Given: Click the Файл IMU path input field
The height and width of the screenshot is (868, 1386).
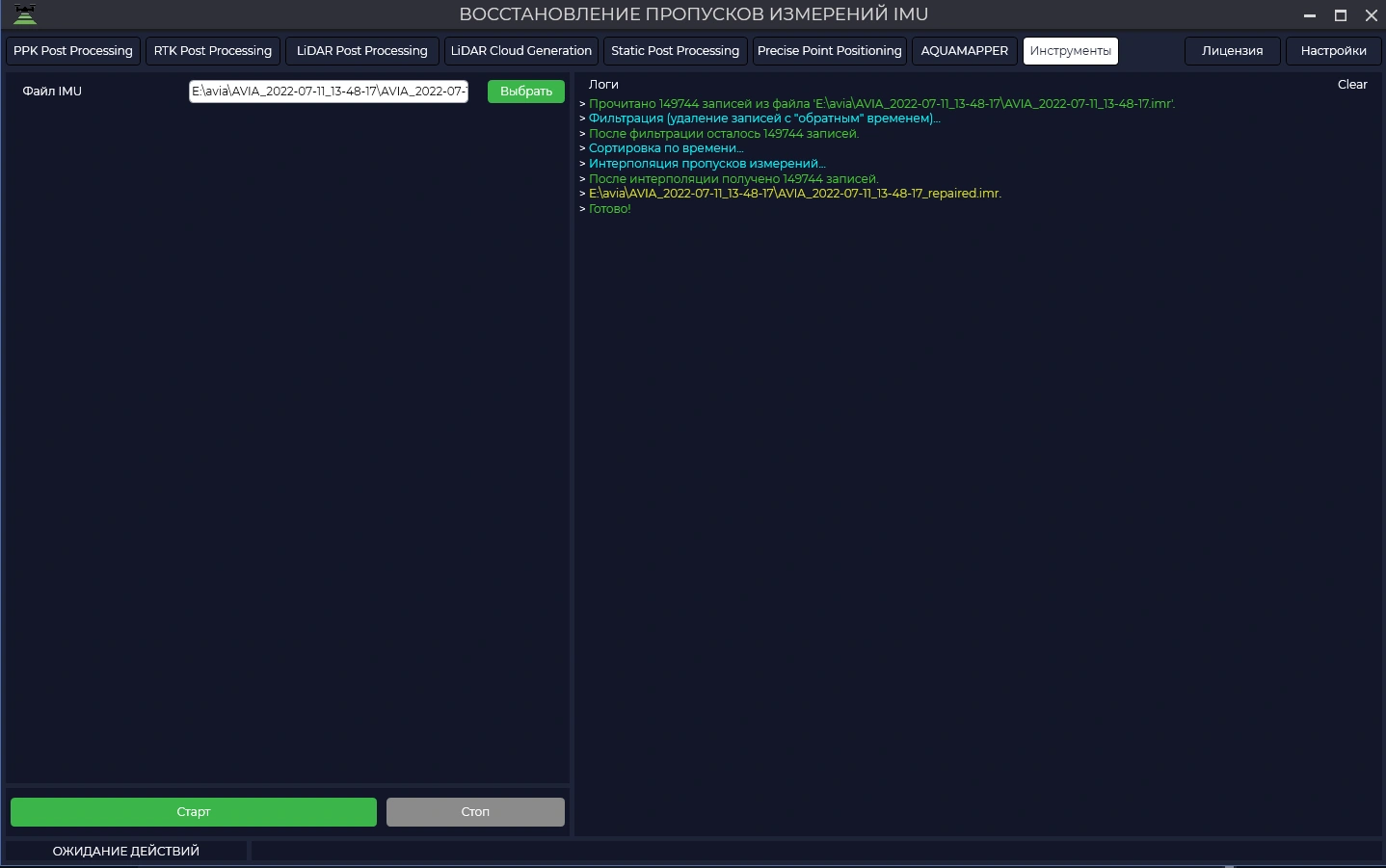Looking at the screenshot, I should coord(328,92).
